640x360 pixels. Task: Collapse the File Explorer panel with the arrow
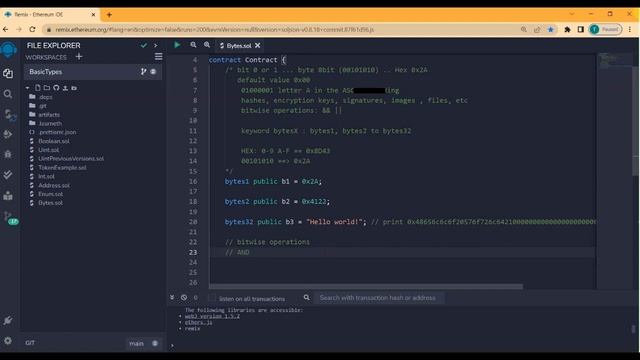(x=156, y=46)
